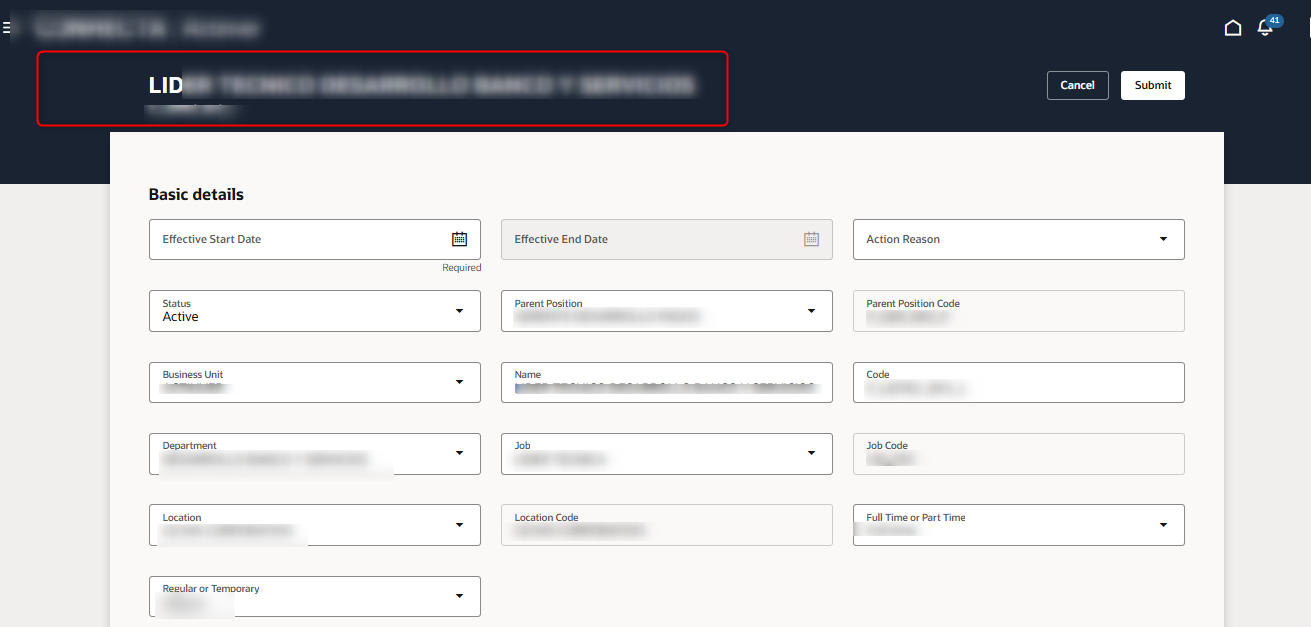Expand the Department dropdown
The height and width of the screenshot is (627, 1311).
(459, 453)
